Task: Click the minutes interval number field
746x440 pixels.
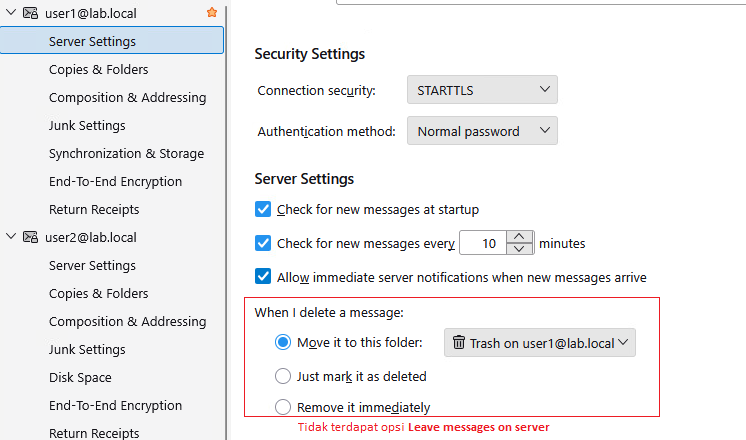Action: click(484, 243)
